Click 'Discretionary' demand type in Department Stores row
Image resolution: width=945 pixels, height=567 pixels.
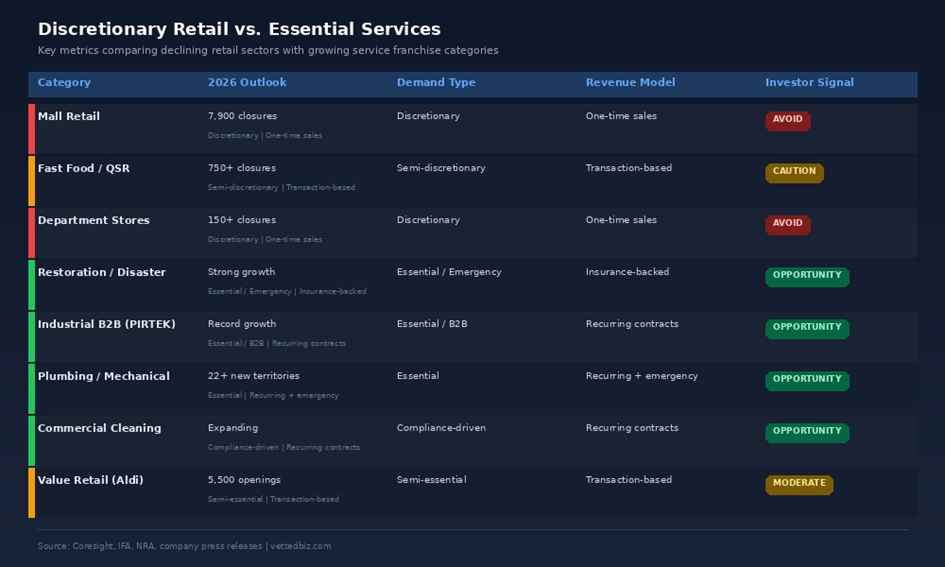click(428, 220)
